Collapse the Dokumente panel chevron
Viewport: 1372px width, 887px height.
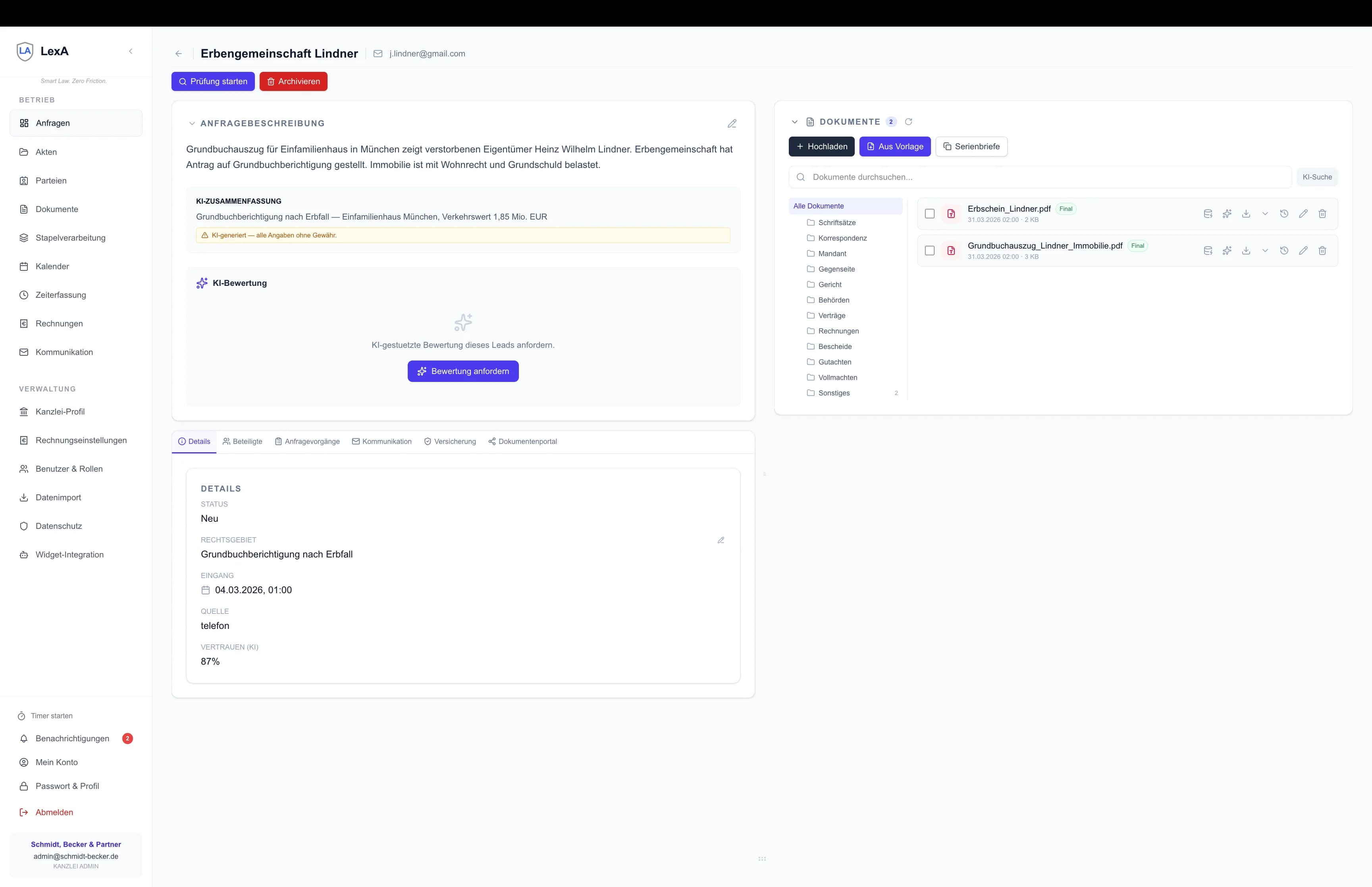(794, 121)
